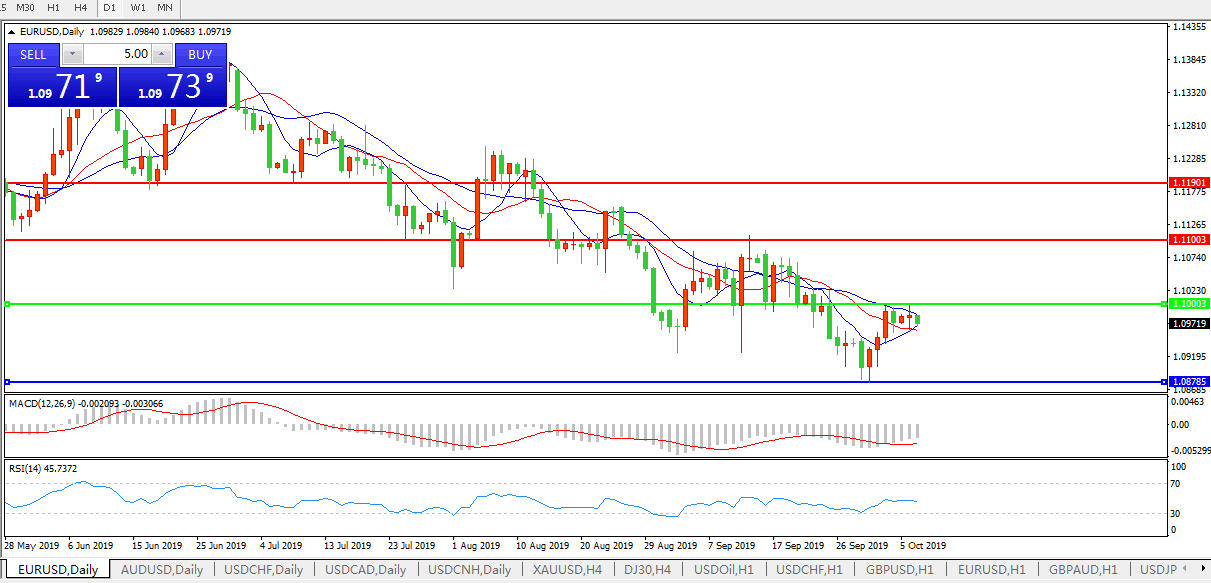Open the XAUUSD,H4 chart tab
1211x583 pixels.
pyautogui.click(x=566, y=570)
